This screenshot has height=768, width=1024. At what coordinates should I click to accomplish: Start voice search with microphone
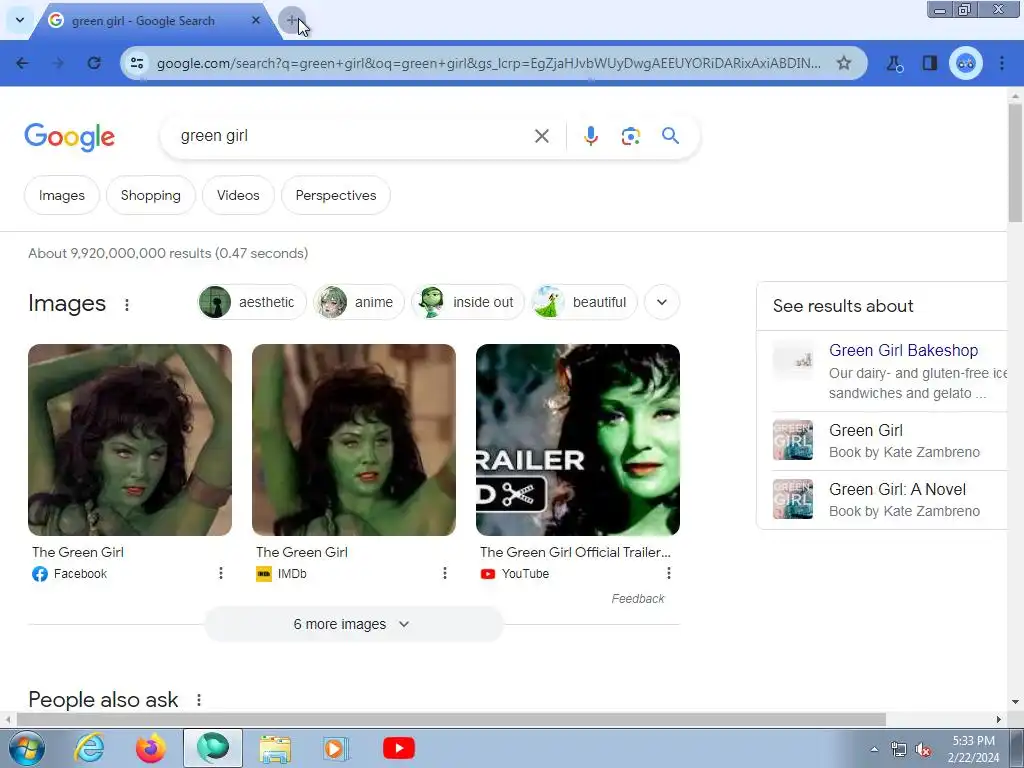(x=590, y=136)
